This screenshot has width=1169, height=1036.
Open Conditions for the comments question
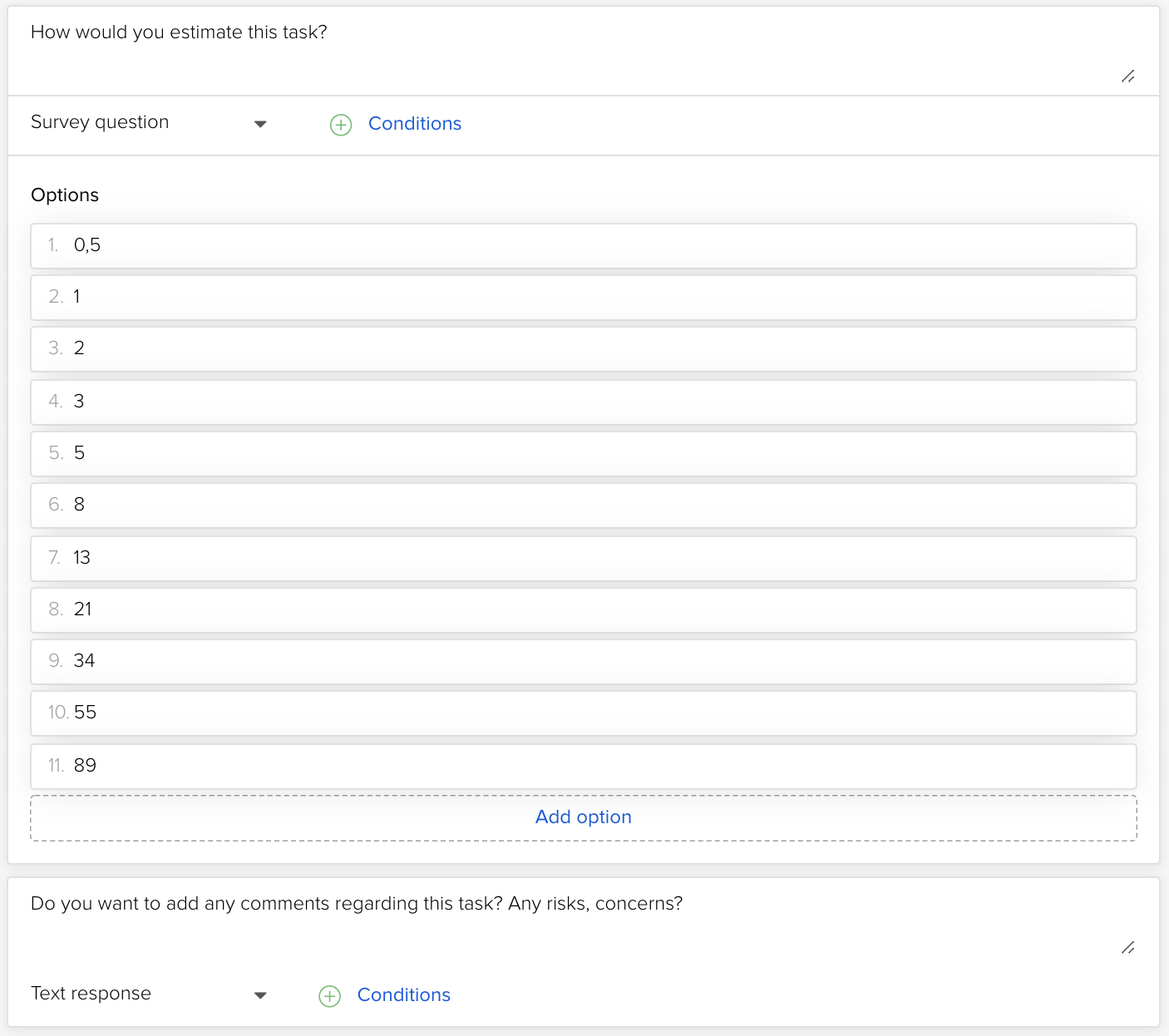[x=403, y=995]
